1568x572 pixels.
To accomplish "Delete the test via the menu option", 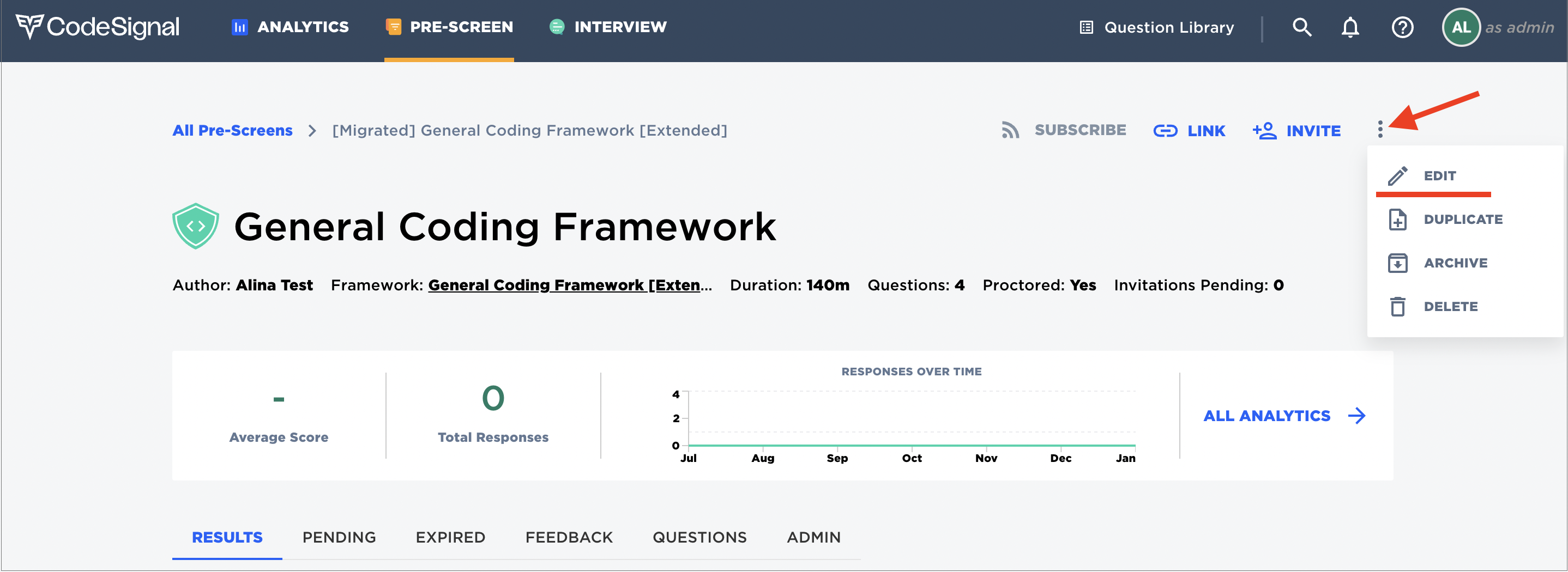I will pyautogui.click(x=1451, y=306).
